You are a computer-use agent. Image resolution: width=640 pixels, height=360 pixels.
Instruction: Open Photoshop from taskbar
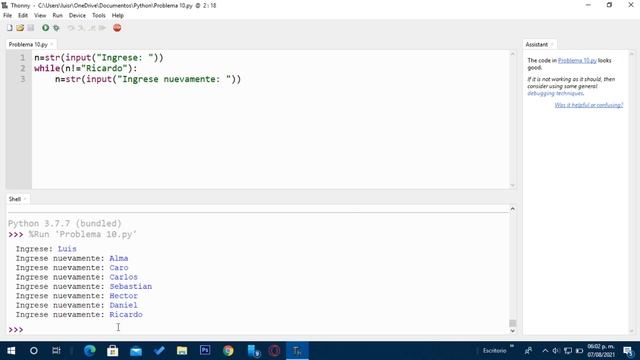pos(205,351)
